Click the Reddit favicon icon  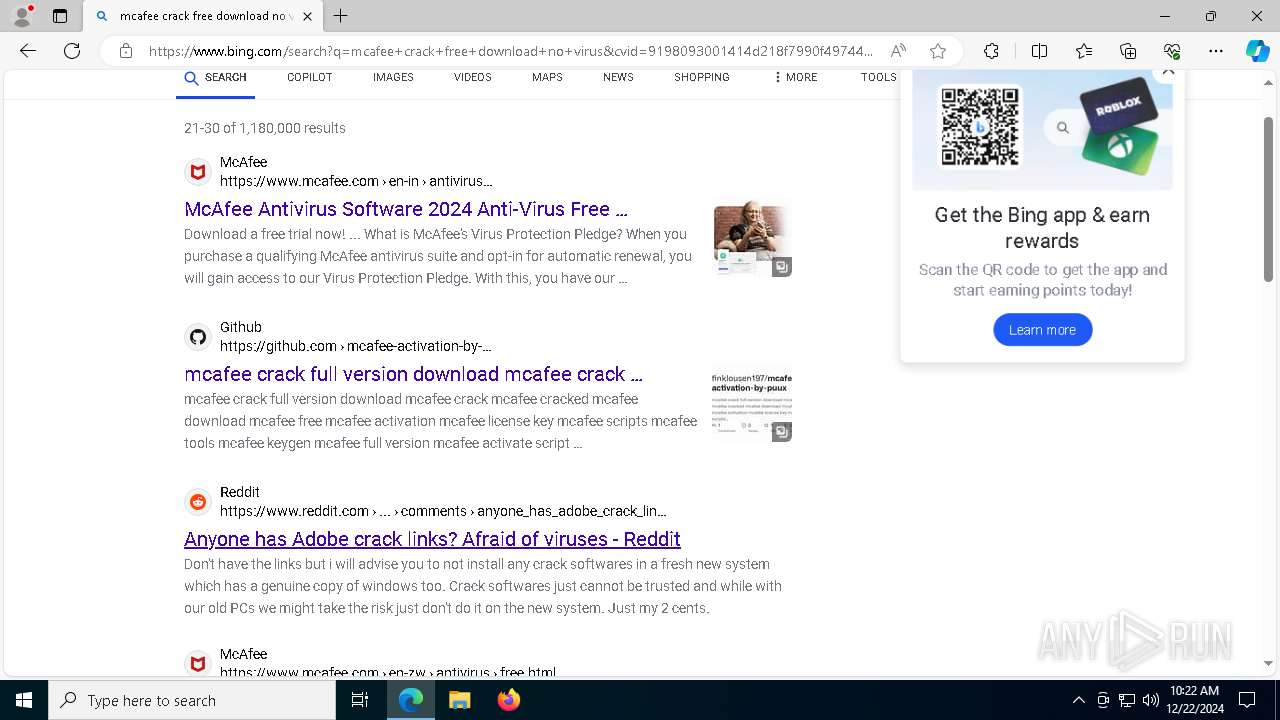pos(198,502)
